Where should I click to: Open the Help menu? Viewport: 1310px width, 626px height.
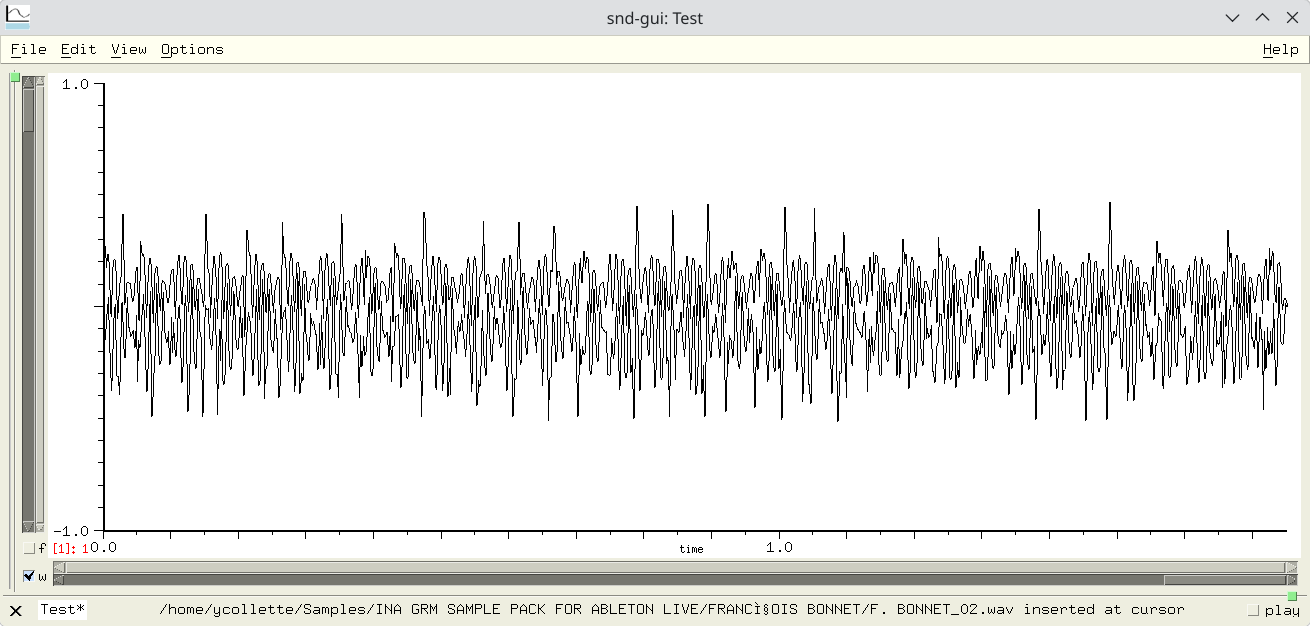coord(1280,49)
